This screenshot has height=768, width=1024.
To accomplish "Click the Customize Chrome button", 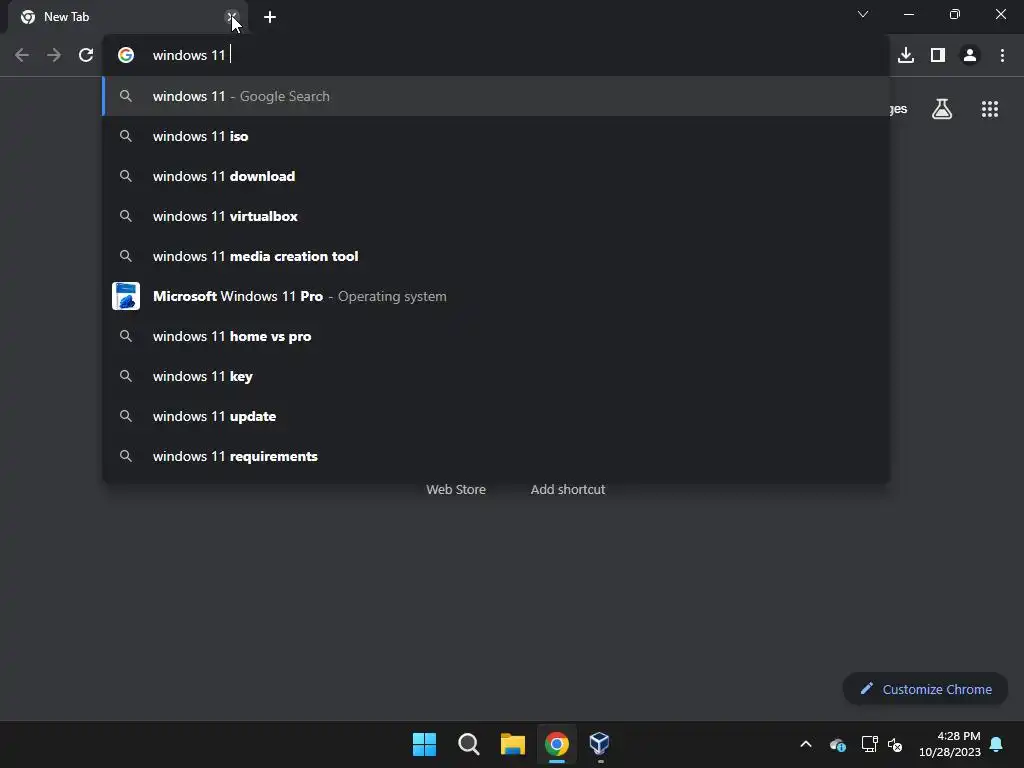I will pos(925,689).
